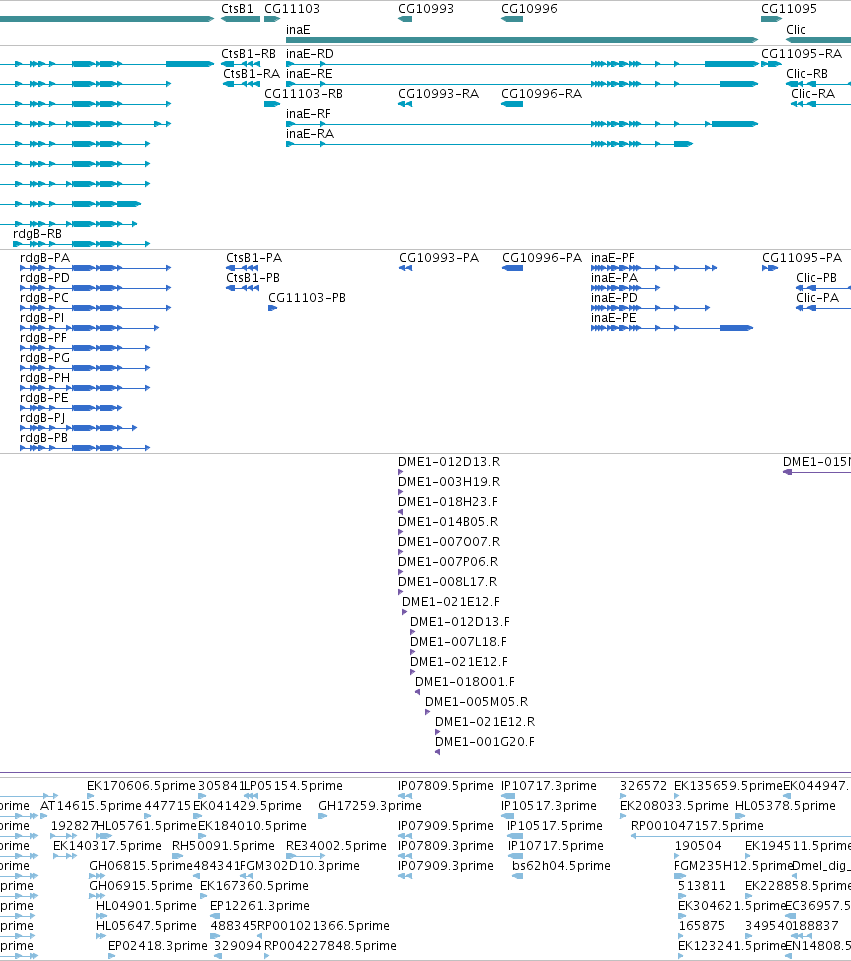Select transcript inaE-RD label
This screenshot has width=851, height=961.
[x=309, y=54]
